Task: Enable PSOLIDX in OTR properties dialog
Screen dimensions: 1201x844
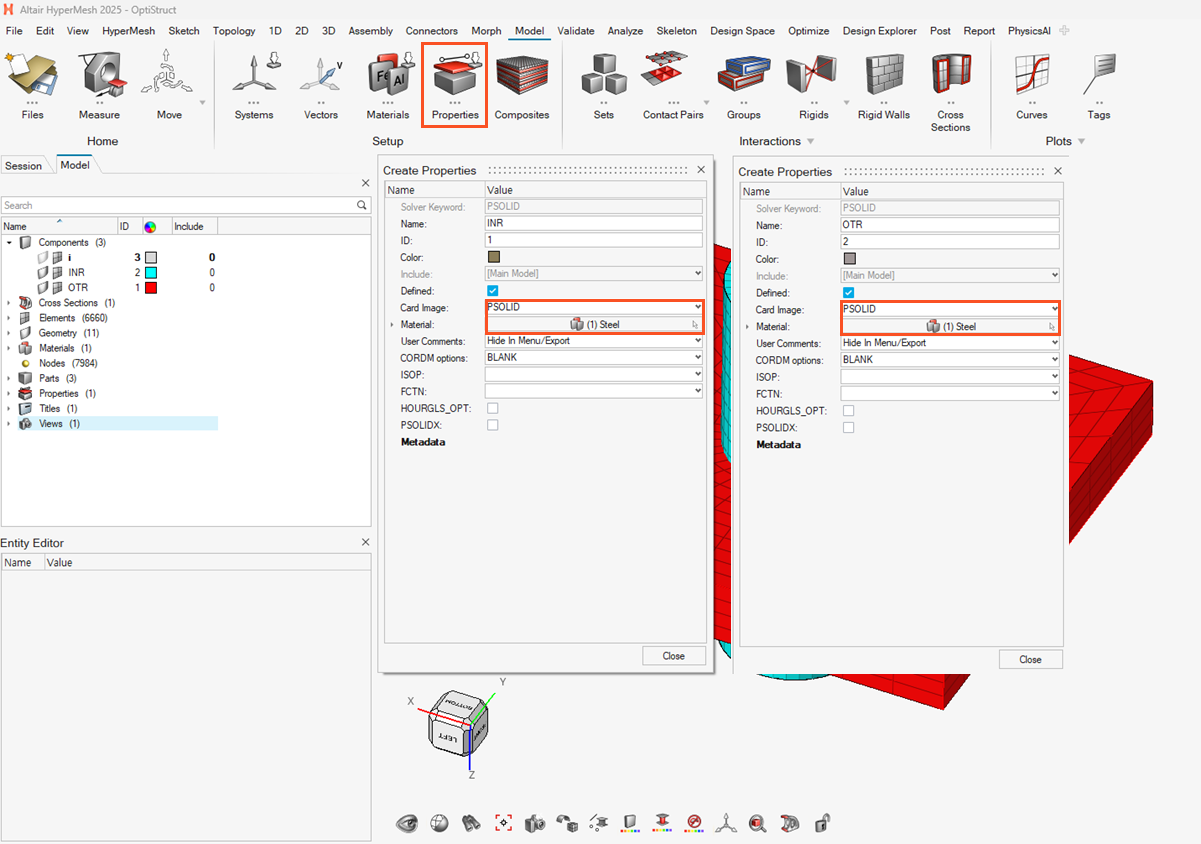Action: 849,427
